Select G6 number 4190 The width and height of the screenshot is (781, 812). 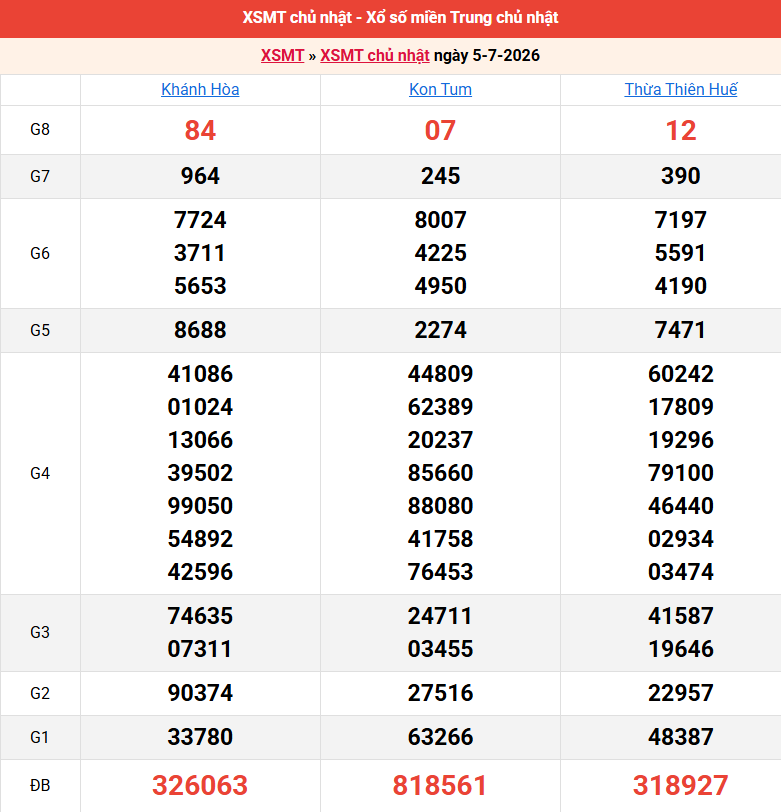(681, 286)
